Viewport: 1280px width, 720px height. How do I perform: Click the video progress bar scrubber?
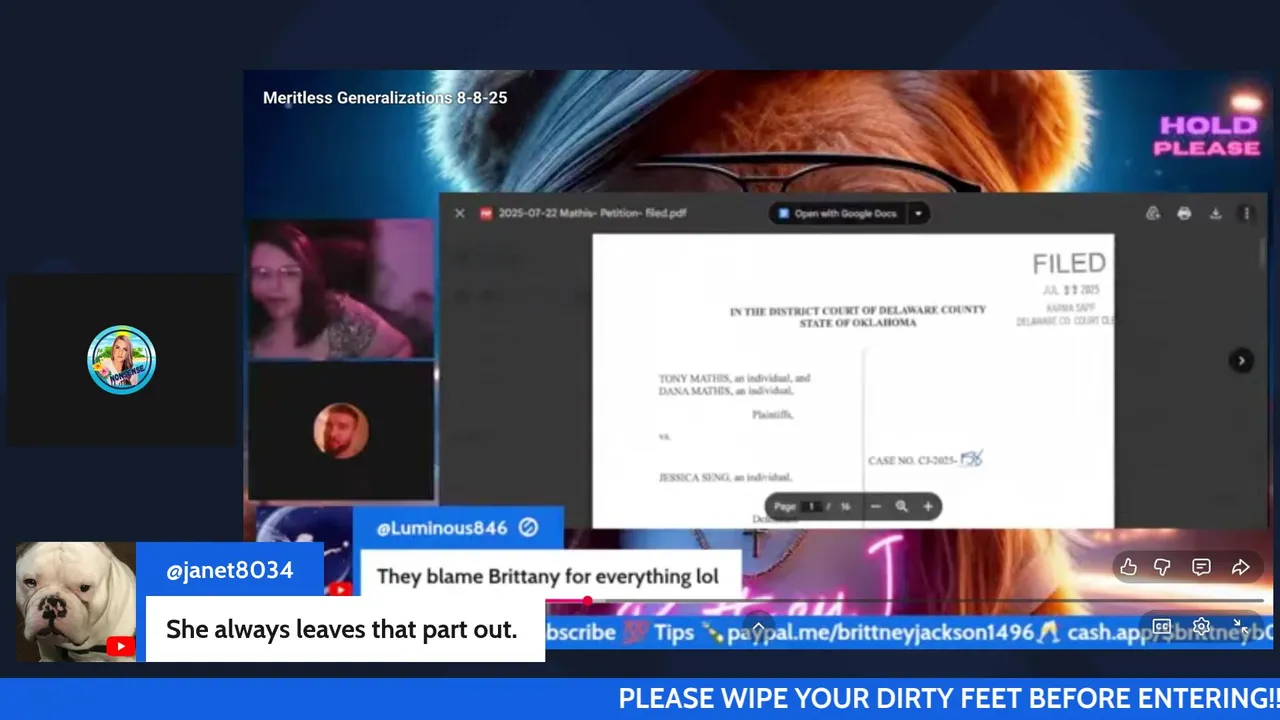(x=587, y=601)
